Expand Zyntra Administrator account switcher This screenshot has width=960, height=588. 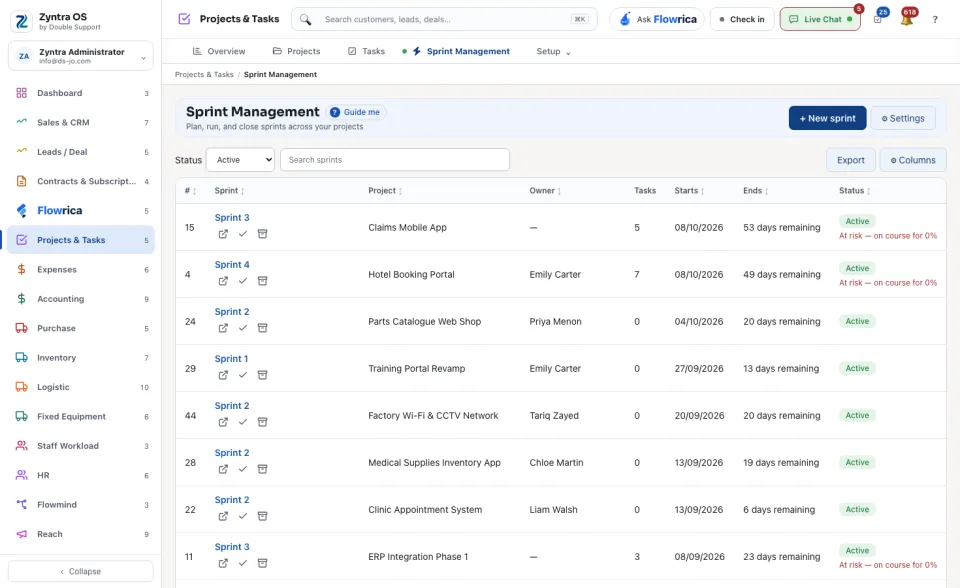pyautogui.click(x=81, y=56)
